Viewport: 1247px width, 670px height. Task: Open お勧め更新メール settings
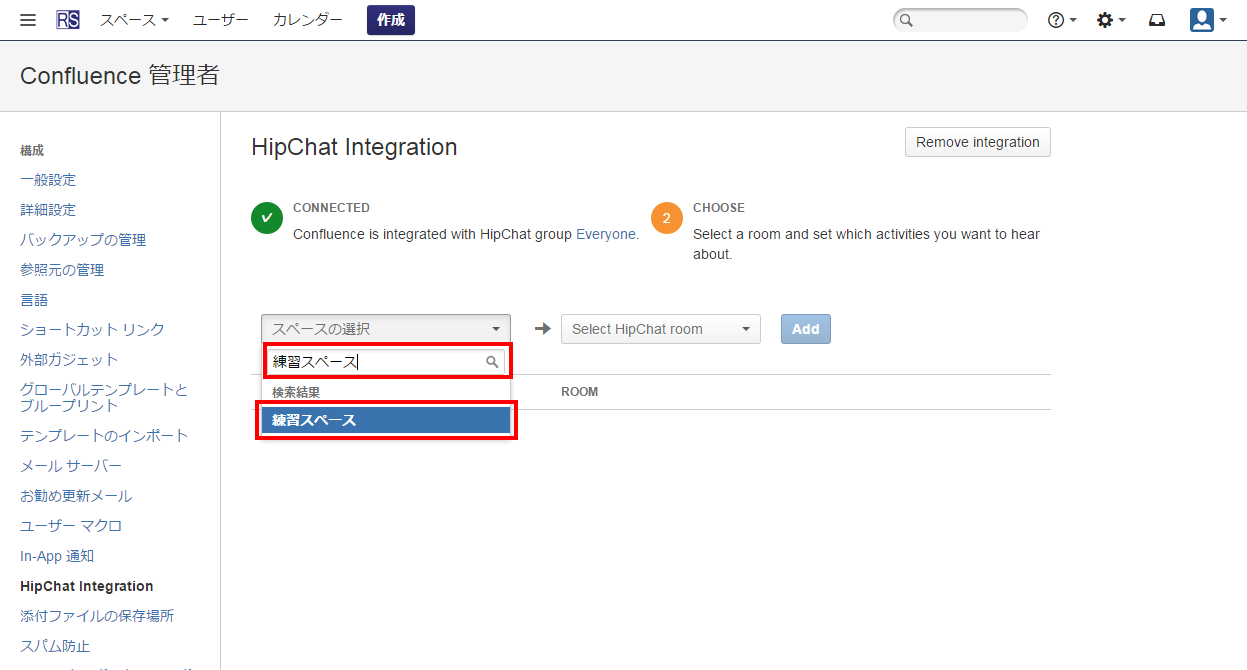coord(76,496)
